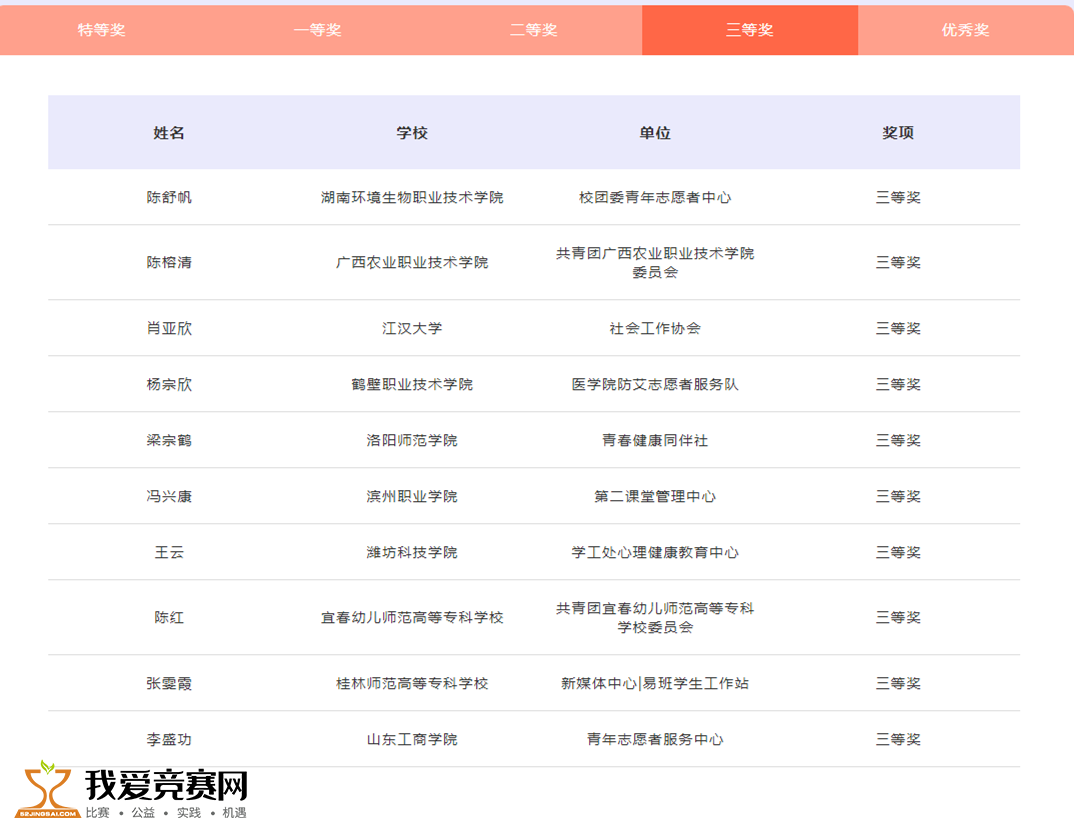Click school 湖南环境生物职业技术学院
This screenshot has height=831, width=1074.
coord(412,197)
